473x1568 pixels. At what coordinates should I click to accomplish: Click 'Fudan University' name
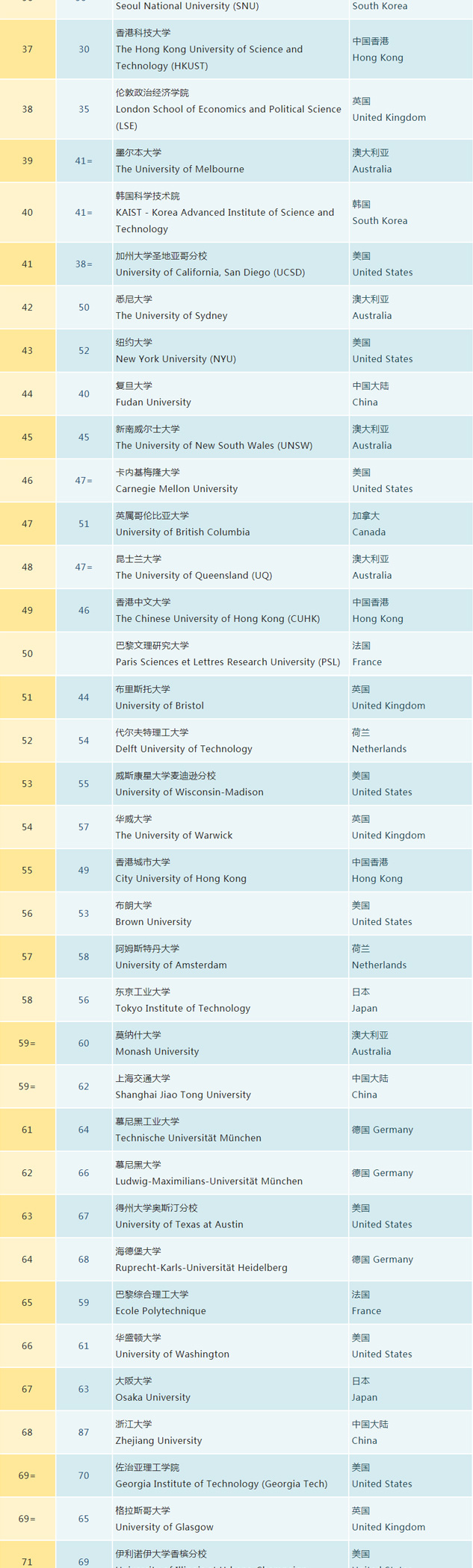coord(153,402)
